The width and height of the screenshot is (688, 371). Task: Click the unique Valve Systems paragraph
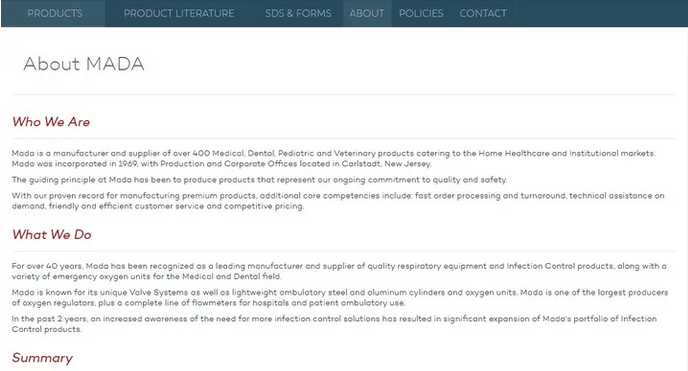click(x=340, y=297)
